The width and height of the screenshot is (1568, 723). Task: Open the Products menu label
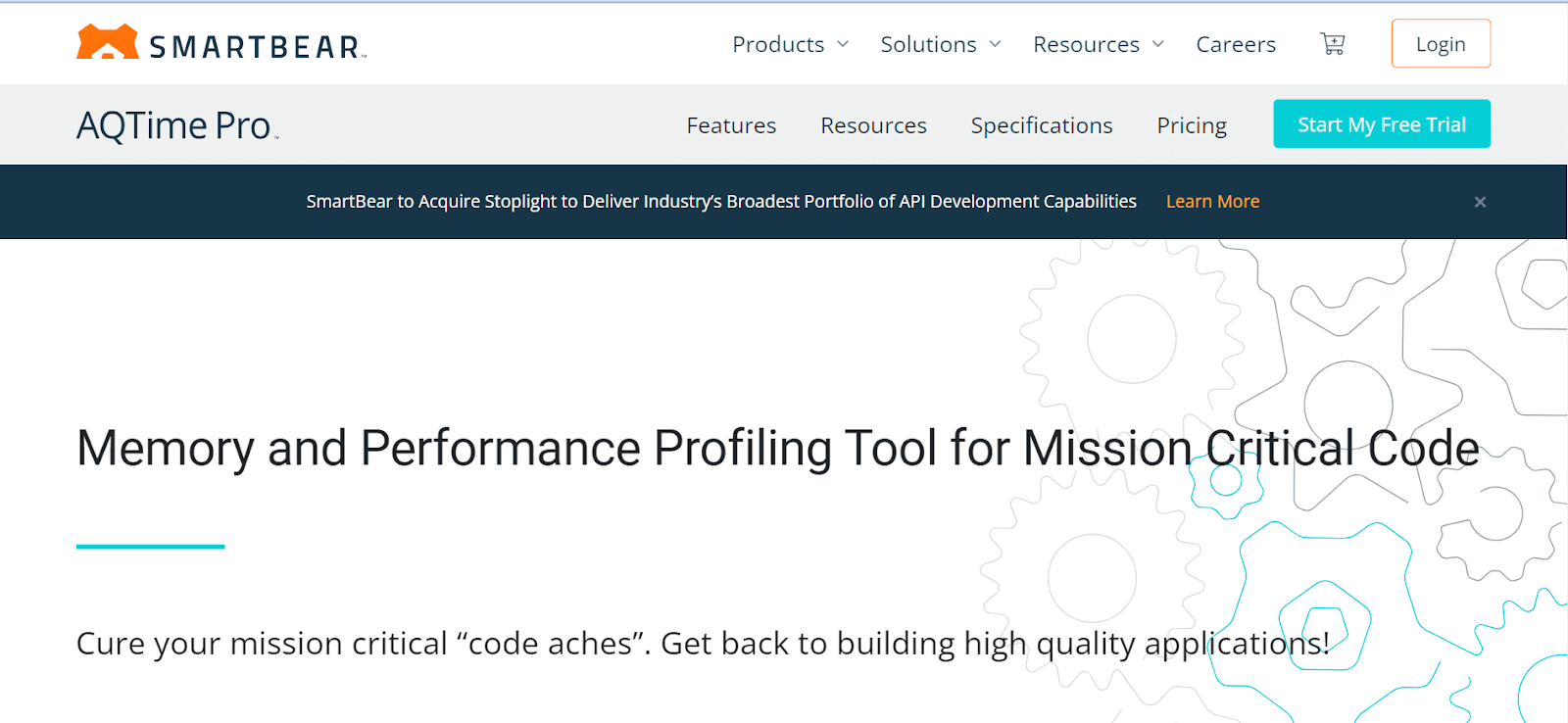click(x=778, y=44)
